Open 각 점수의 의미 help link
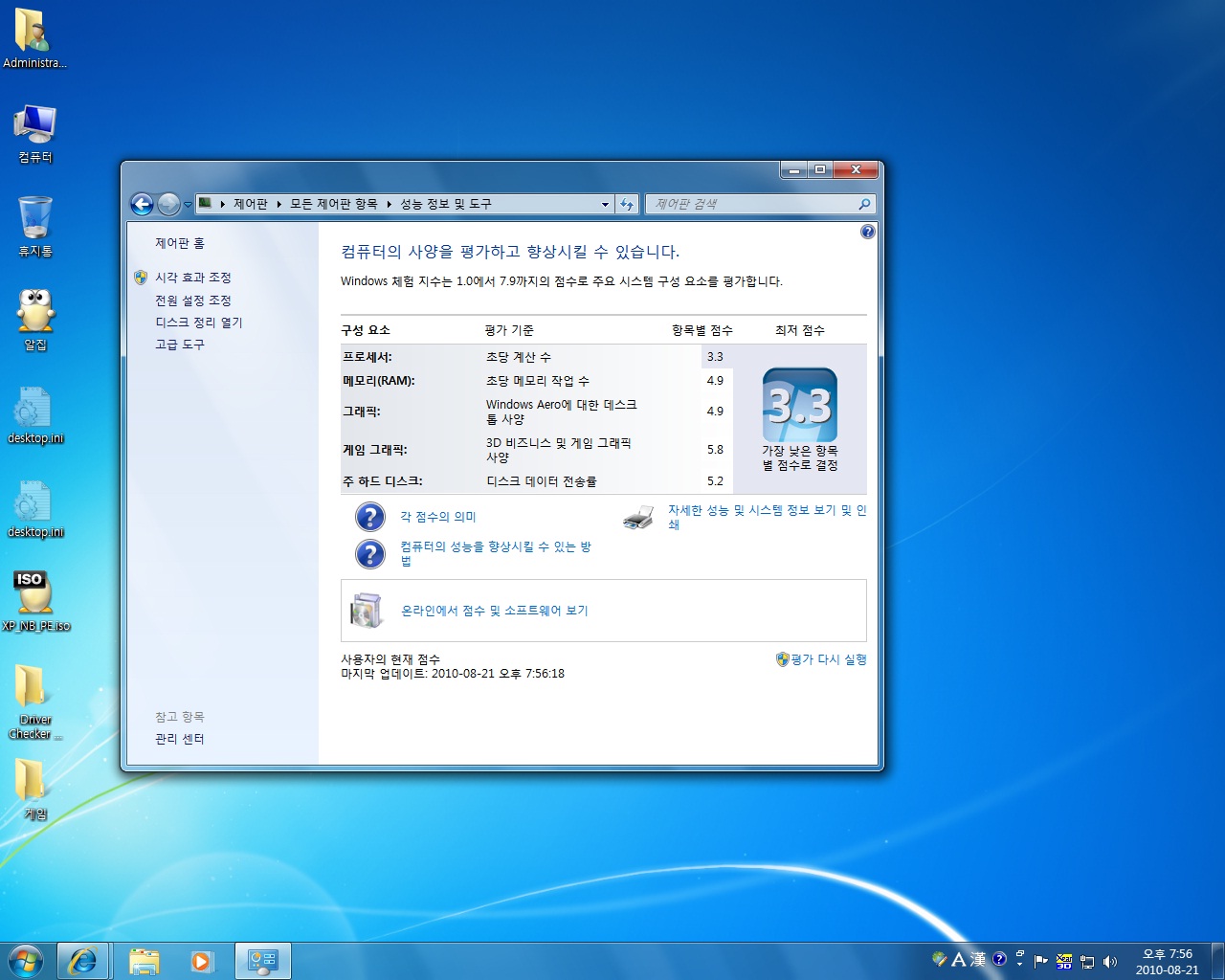The image size is (1225, 980). (x=438, y=517)
